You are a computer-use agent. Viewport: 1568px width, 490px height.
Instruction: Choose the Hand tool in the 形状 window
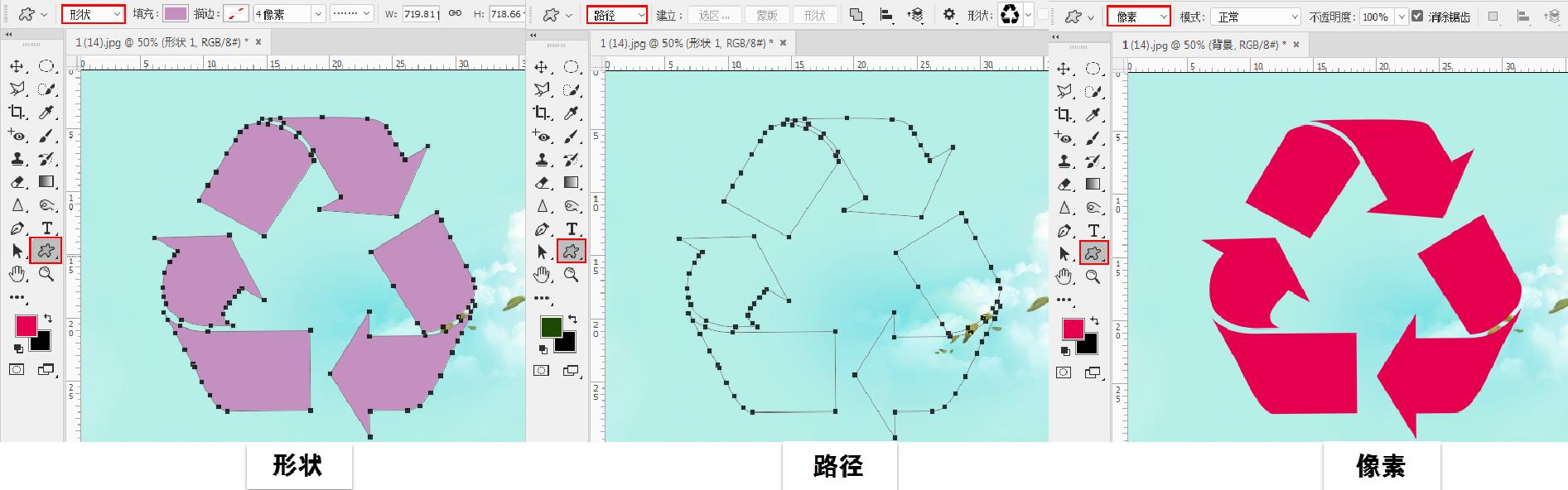pyautogui.click(x=17, y=274)
